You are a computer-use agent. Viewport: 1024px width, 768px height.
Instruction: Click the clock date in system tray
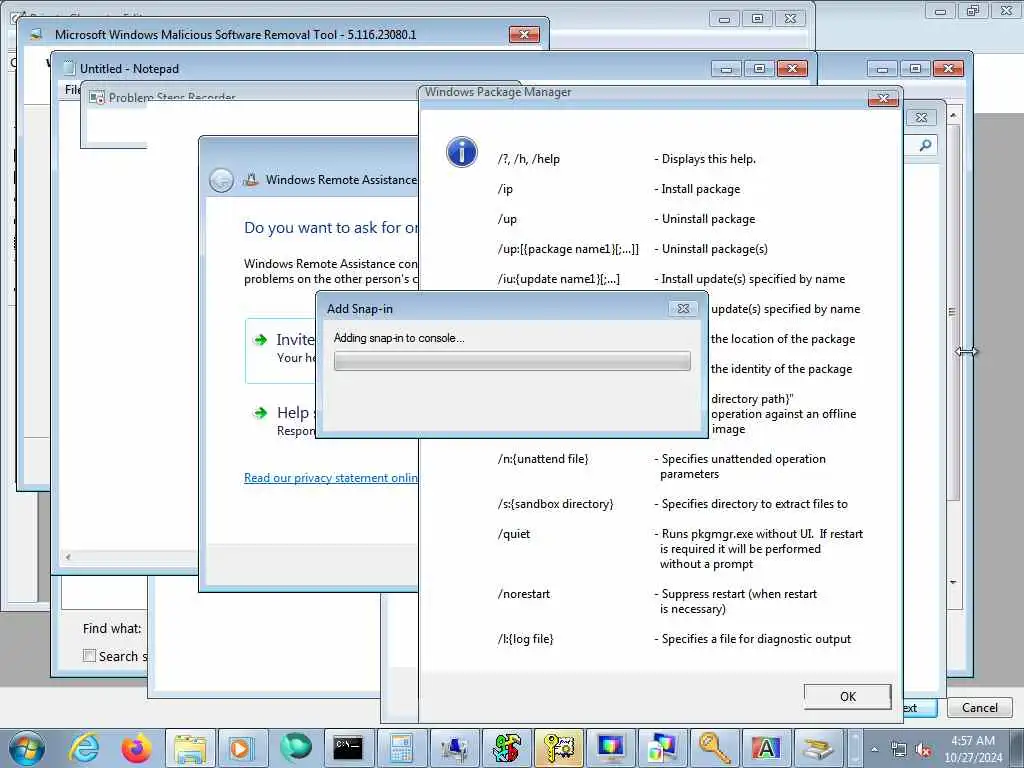pos(973,758)
